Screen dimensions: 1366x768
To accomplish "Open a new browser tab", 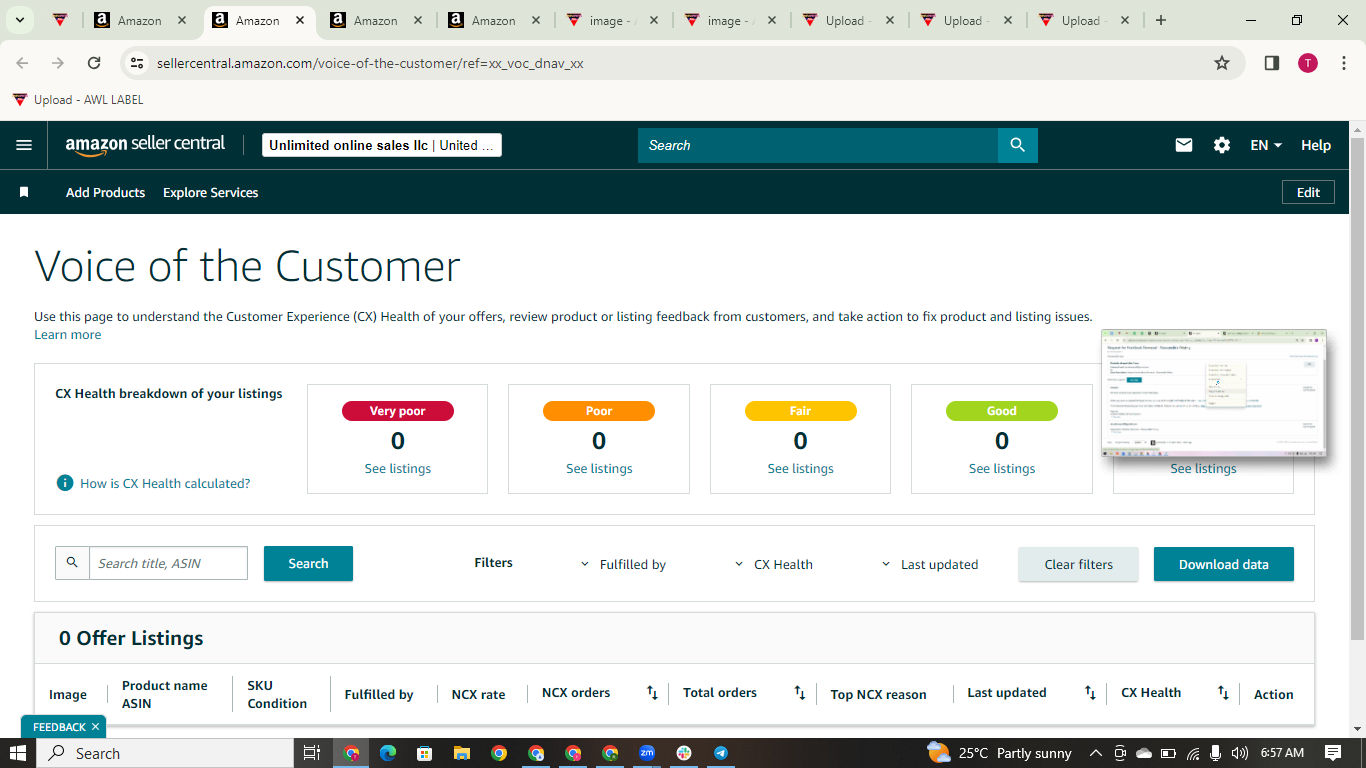I will 1161,20.
